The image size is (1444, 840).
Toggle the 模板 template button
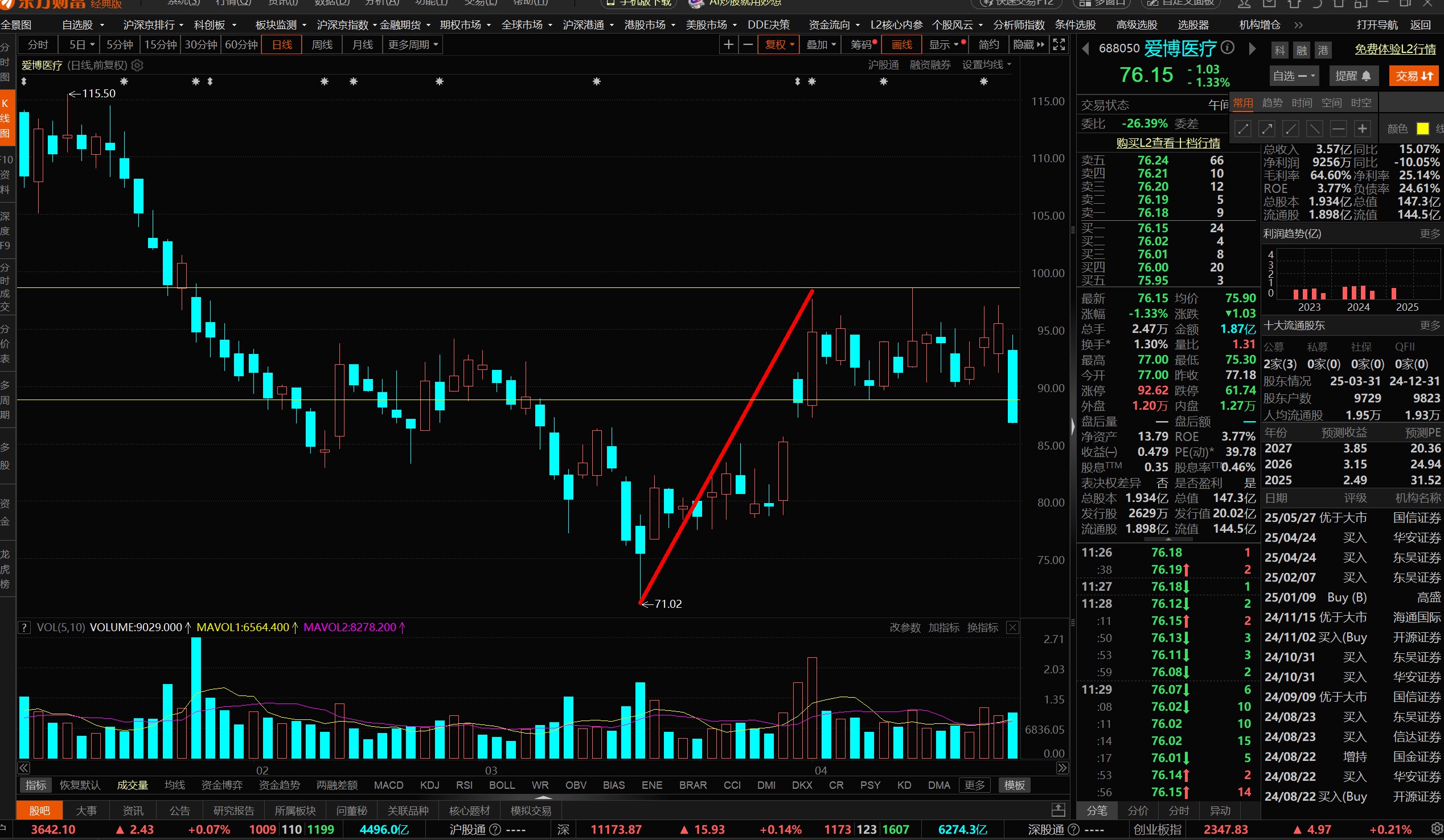tap(1014, 785)
